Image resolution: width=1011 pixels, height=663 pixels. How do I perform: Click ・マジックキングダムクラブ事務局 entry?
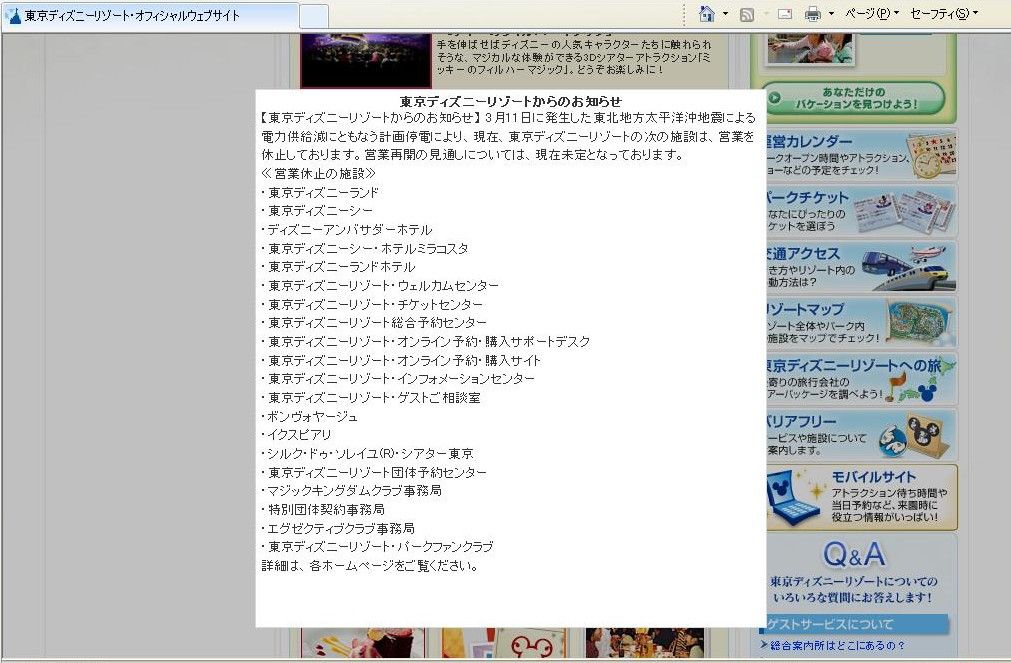(x=351, y=491)
